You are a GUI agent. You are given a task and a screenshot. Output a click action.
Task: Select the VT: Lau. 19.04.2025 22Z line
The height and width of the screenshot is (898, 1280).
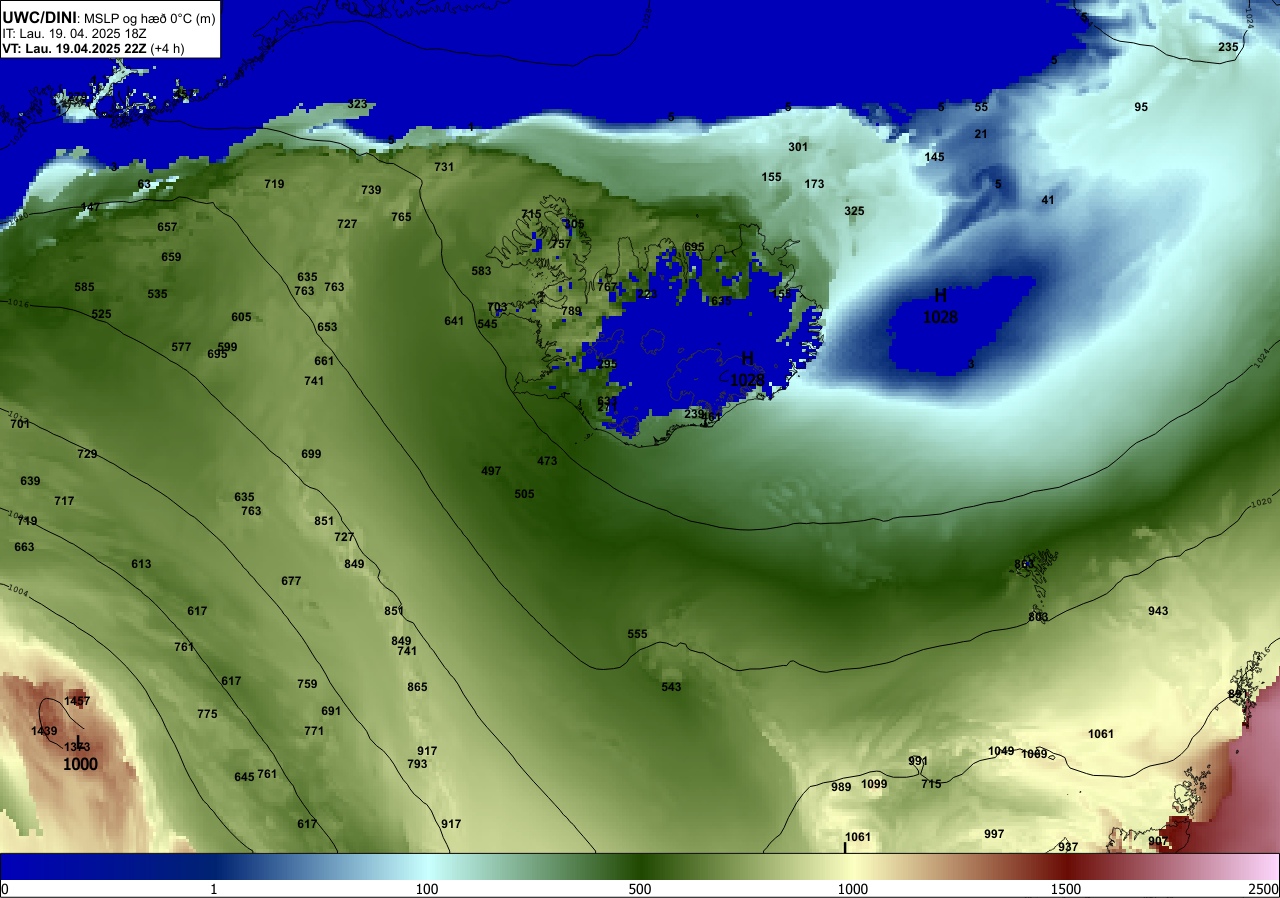[x=94, y=48]
